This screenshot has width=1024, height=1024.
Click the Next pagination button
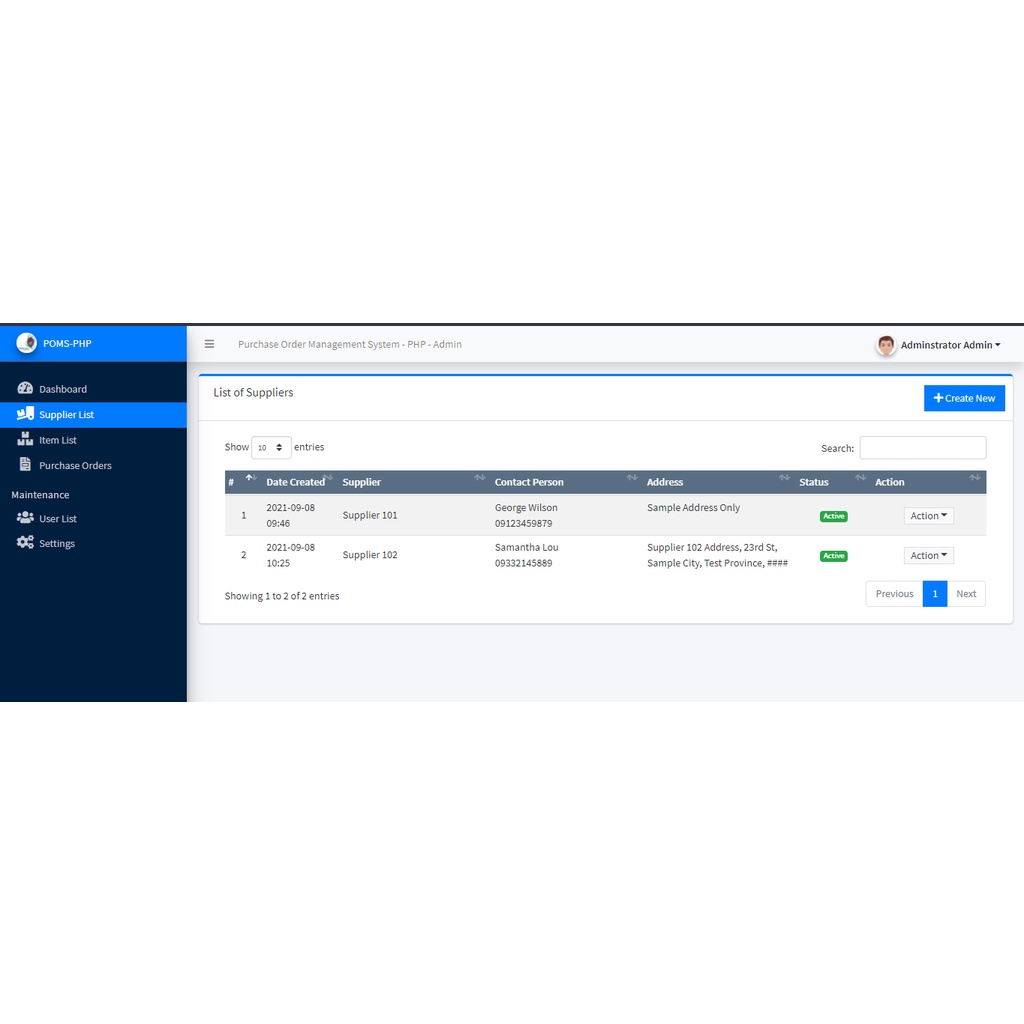(965, 594)
